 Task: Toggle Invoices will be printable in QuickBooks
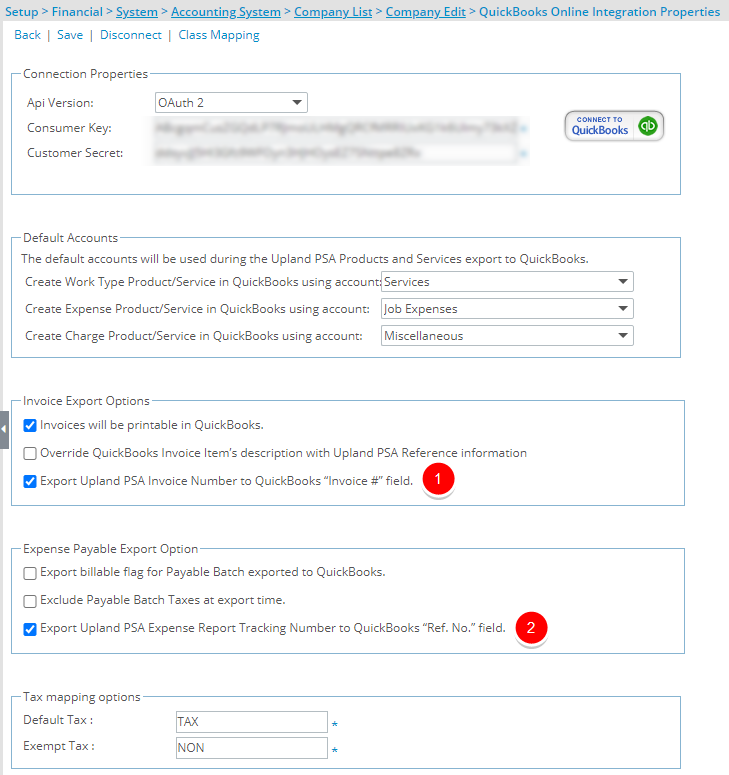[x=30, y=425]
